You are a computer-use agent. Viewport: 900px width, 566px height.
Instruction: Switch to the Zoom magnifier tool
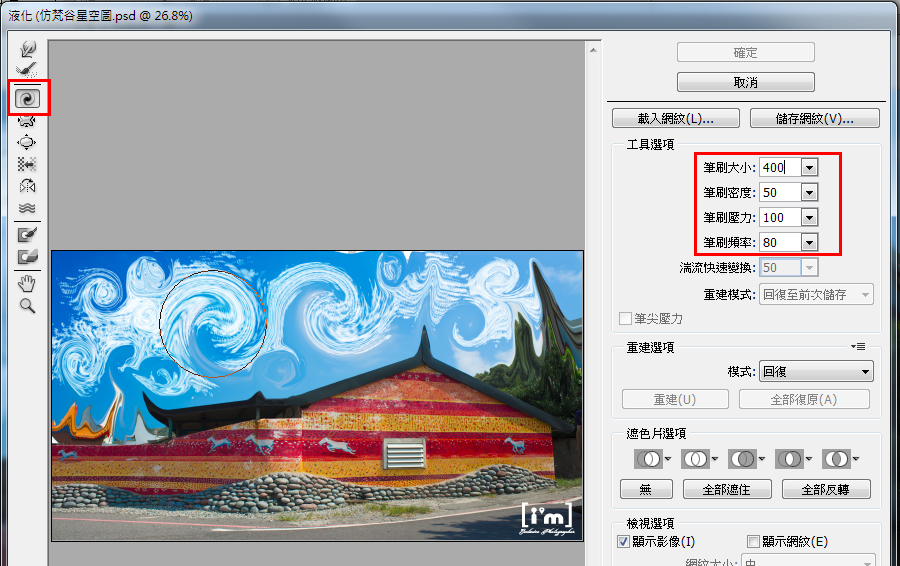(27, 305)
